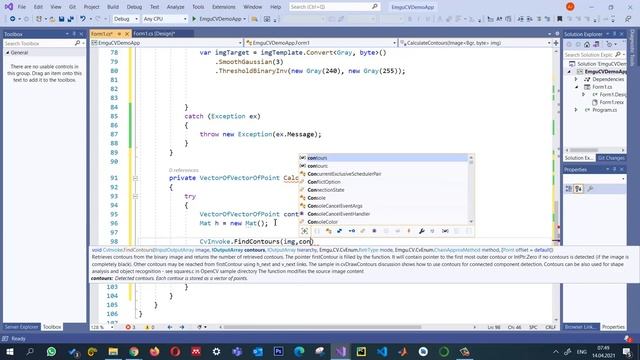Open the EmguCVDemoApp.Form1 type dropdown

pos(321,42)
